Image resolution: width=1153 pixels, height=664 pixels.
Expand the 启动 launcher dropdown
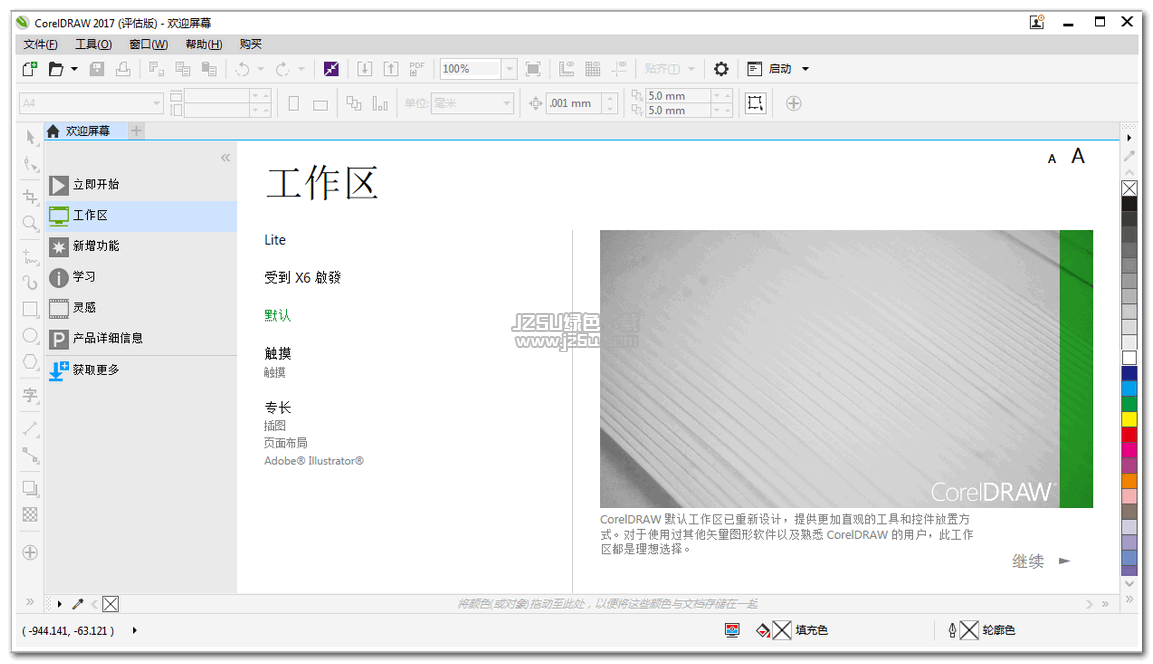pos(805,69)
